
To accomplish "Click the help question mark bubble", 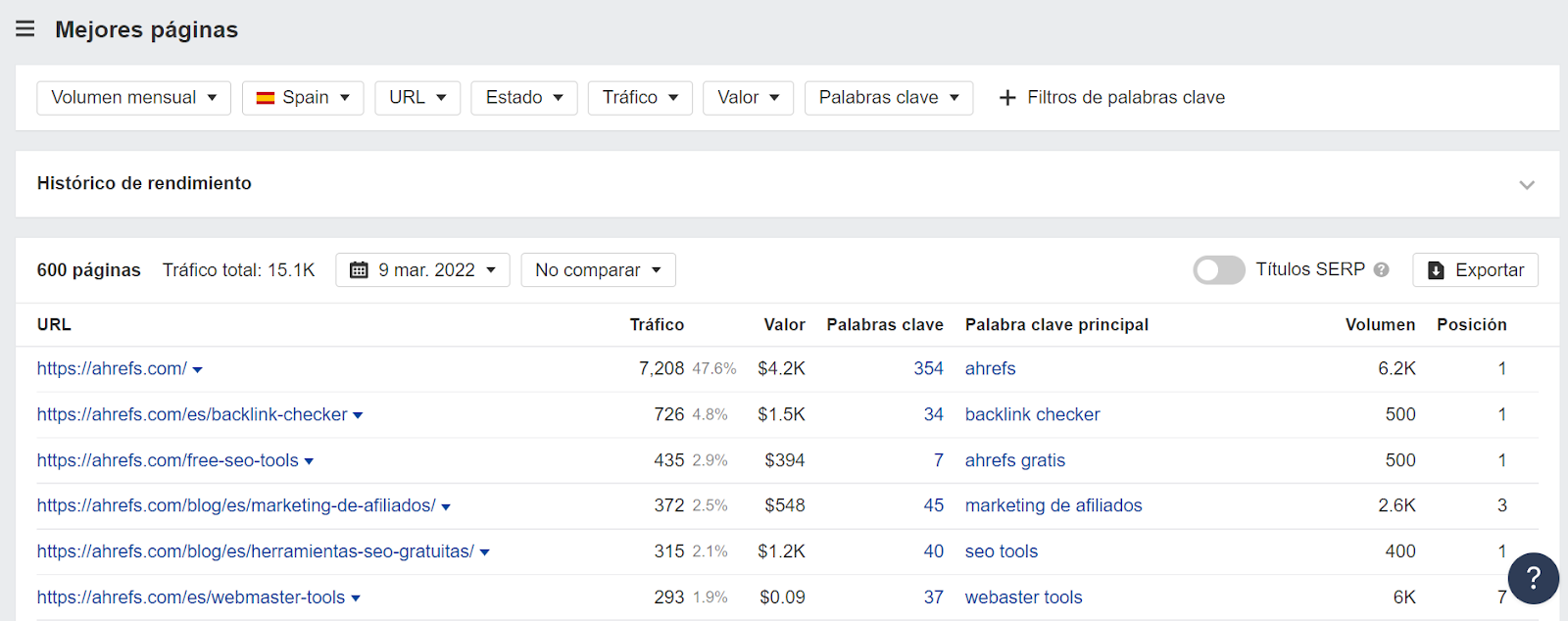I will pyautogui.click(x=1533, y=578).
